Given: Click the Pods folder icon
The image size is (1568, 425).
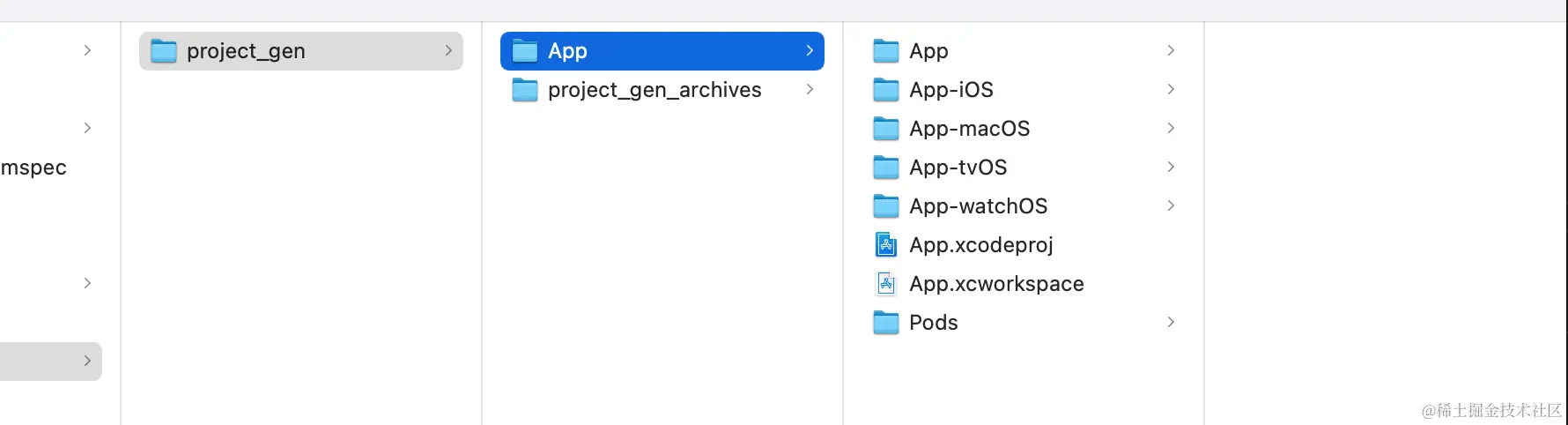Looking at the screenshot, I should [x=886, y=323].
